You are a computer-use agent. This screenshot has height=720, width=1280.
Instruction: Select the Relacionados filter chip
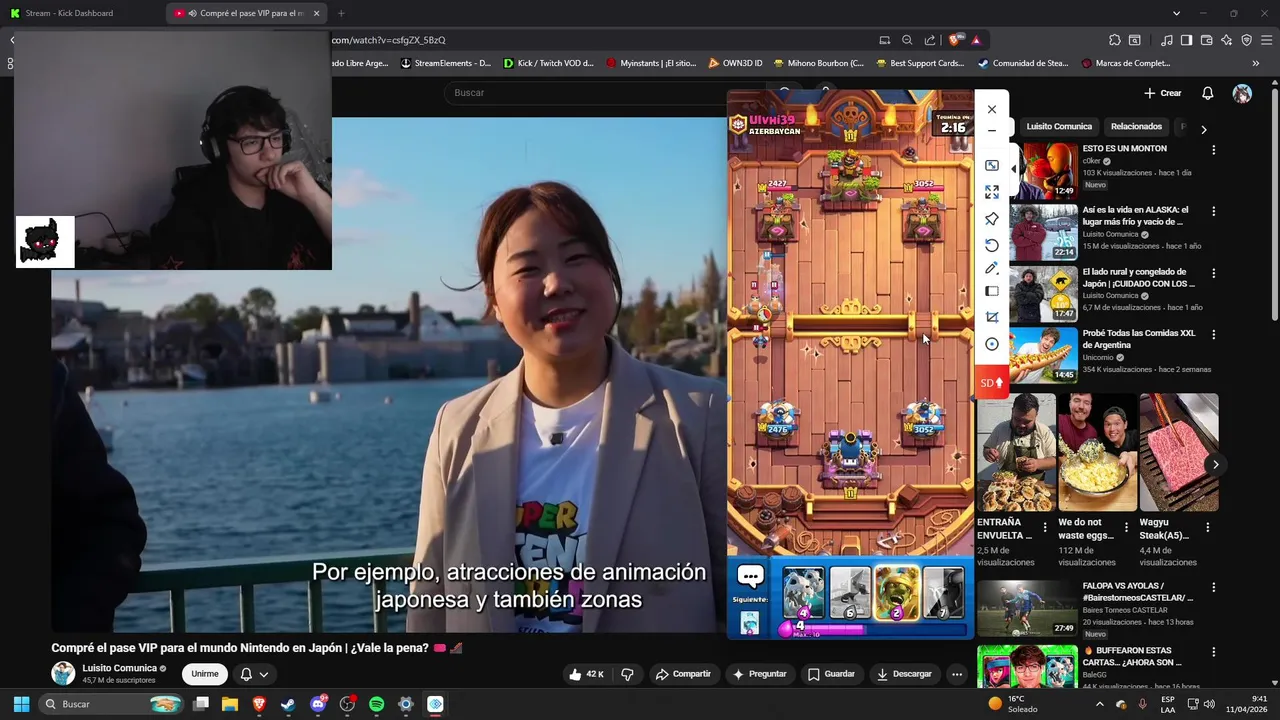point(1136,127)
